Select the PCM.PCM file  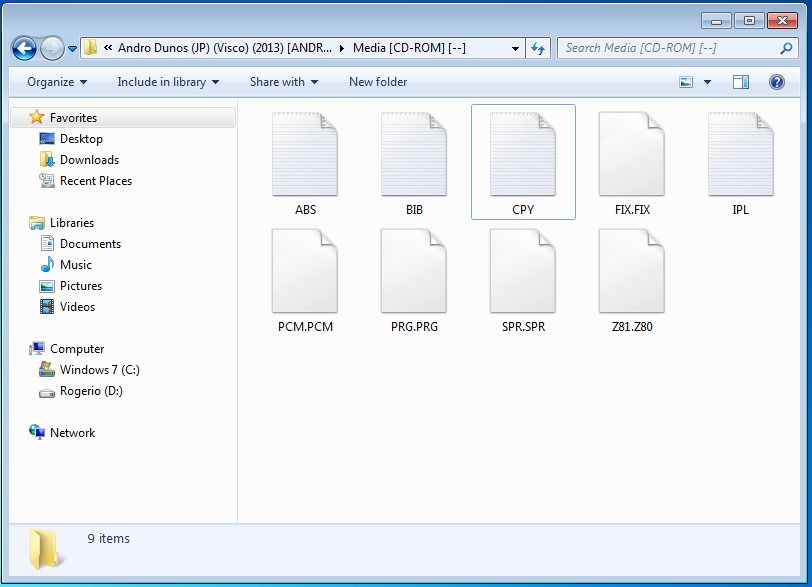click(305, 272)
